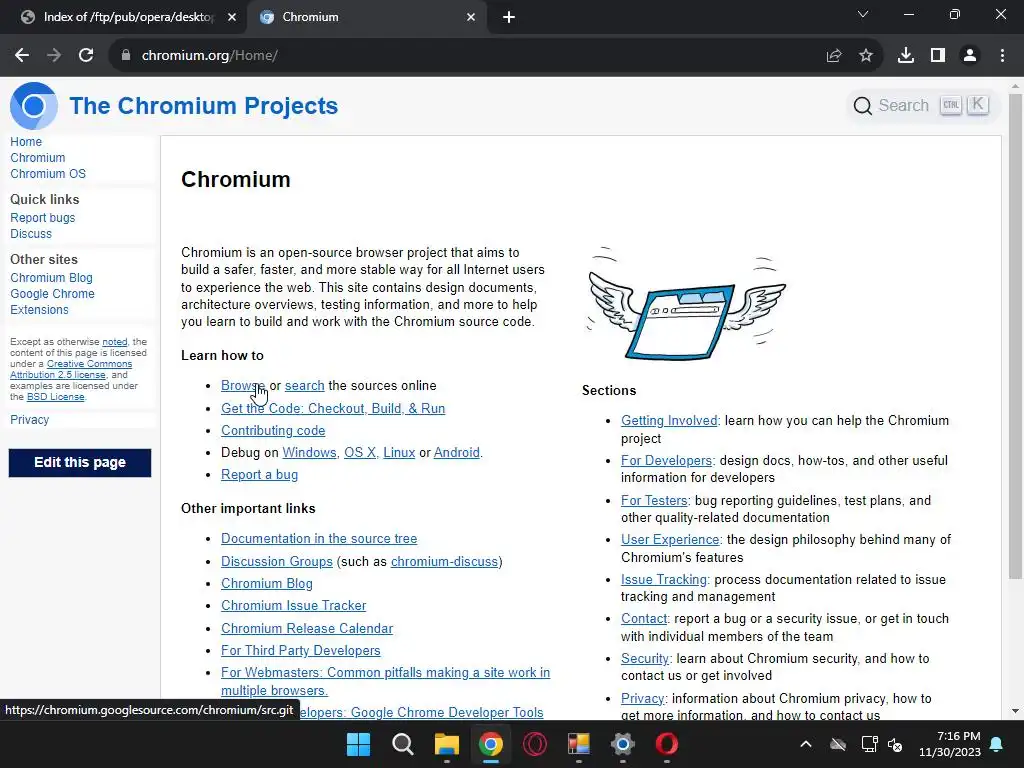Click the Chromium logo icon
Viewport: 1024px width, 768px height.
pyautogui.click(x=34, y=106)
